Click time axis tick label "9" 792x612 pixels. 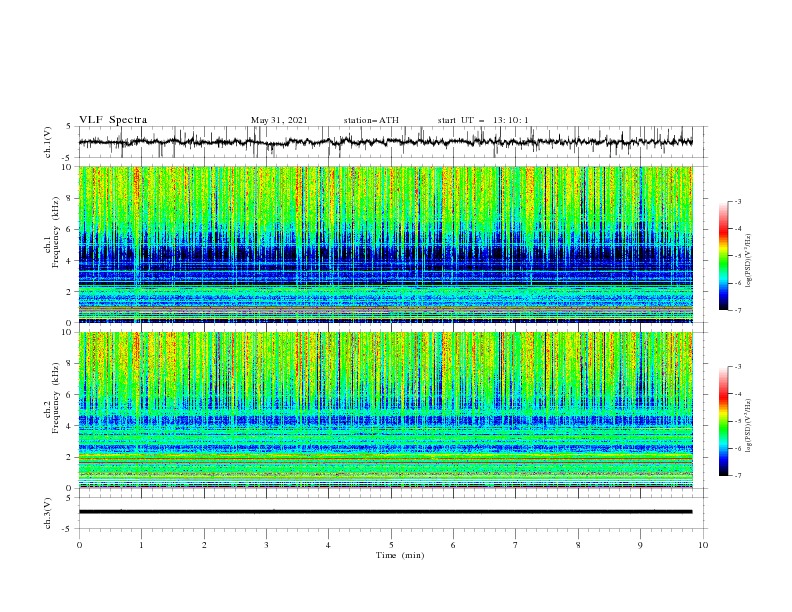pos(640,545)
